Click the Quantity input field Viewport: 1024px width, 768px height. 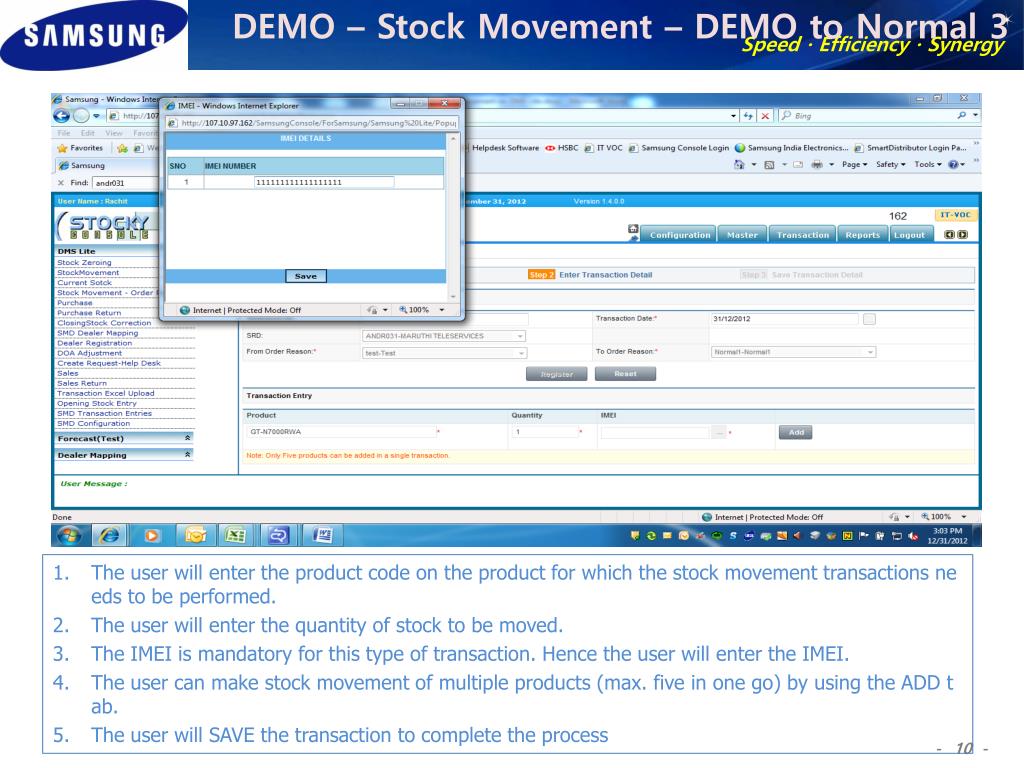coord(544,432)
